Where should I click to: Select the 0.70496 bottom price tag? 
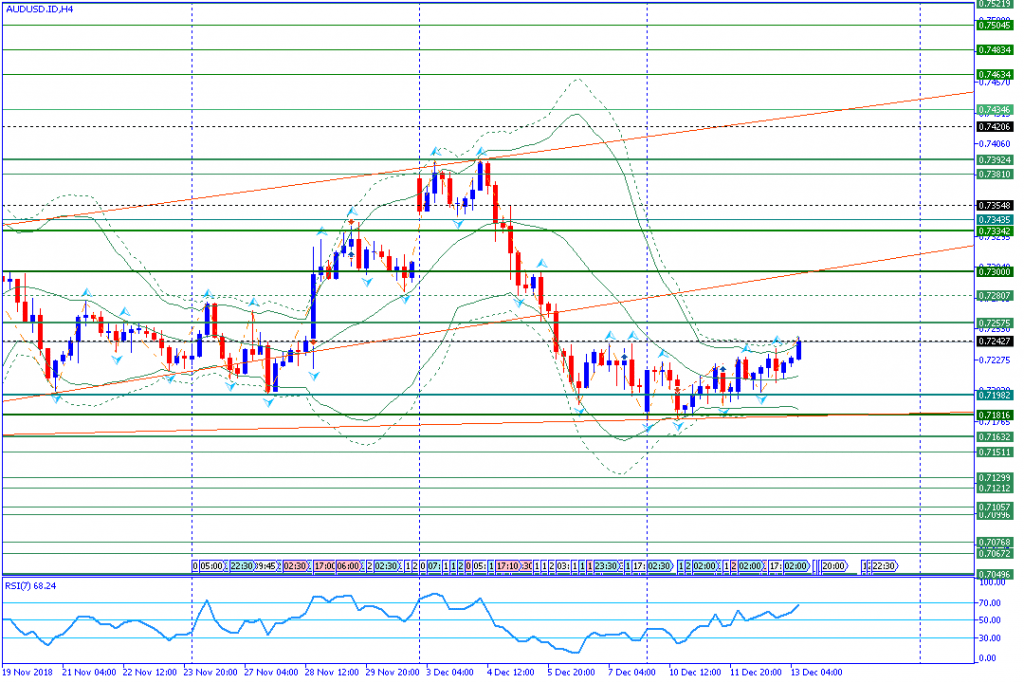coord(995,574)
